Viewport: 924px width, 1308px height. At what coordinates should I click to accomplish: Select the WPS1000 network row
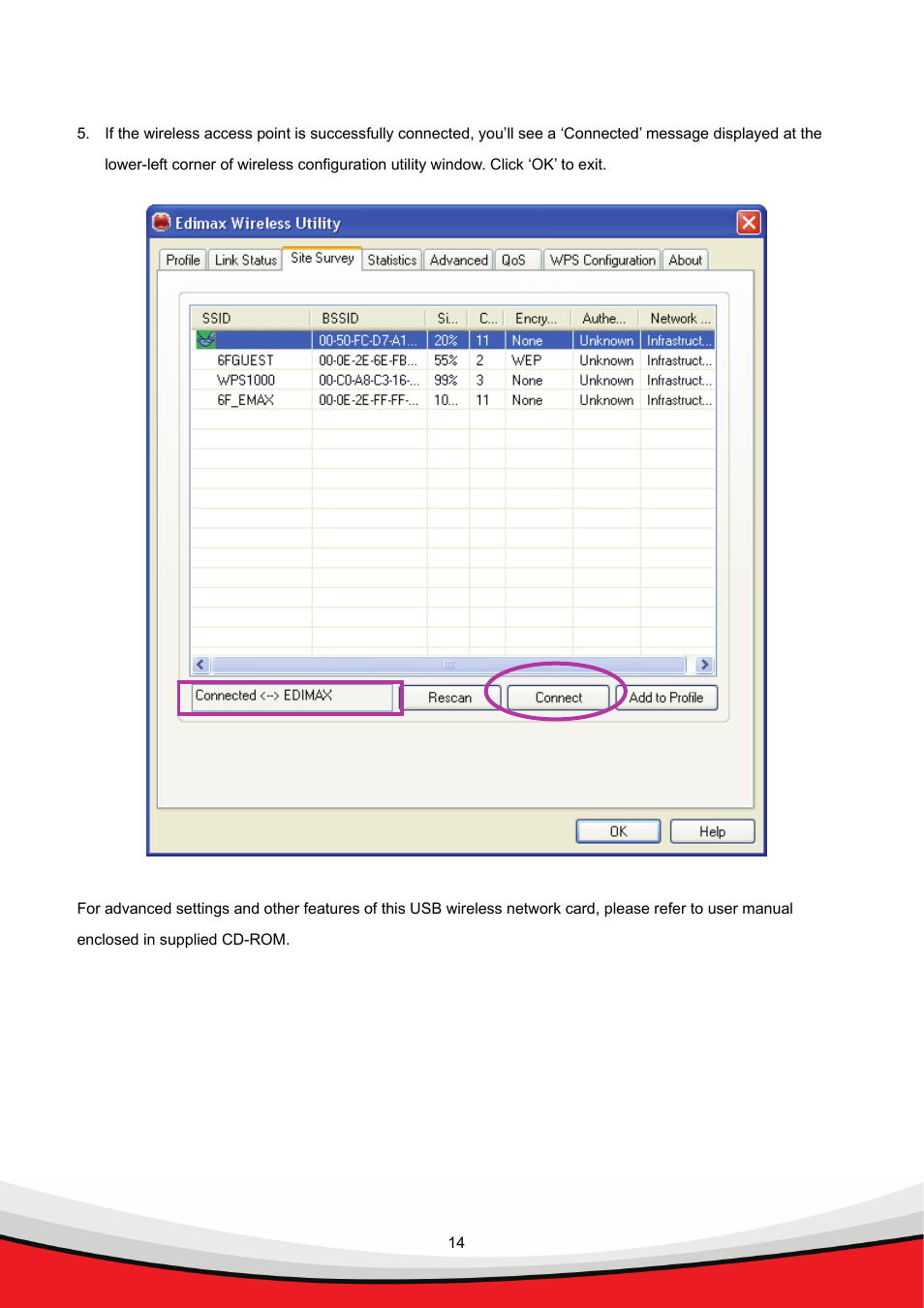(453, 380)
